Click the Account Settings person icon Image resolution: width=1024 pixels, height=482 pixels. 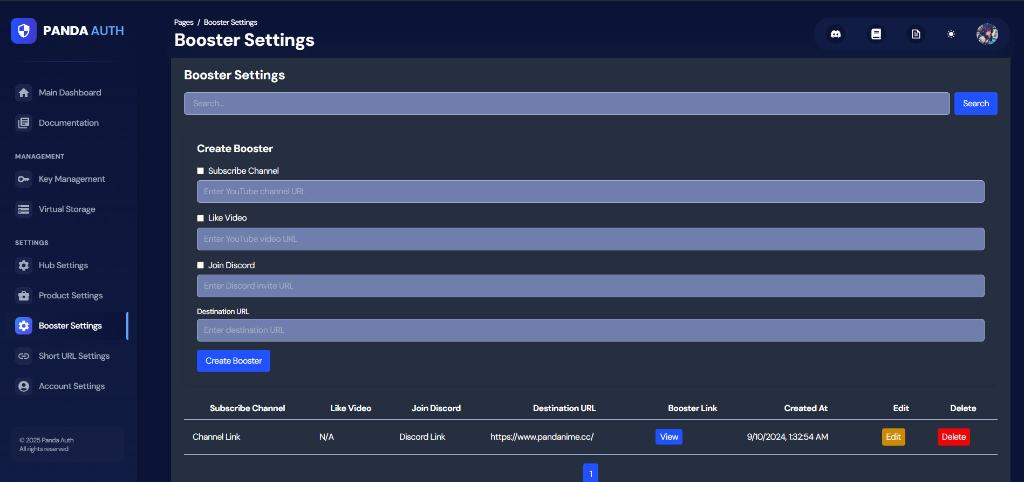(x=24, y=386)
